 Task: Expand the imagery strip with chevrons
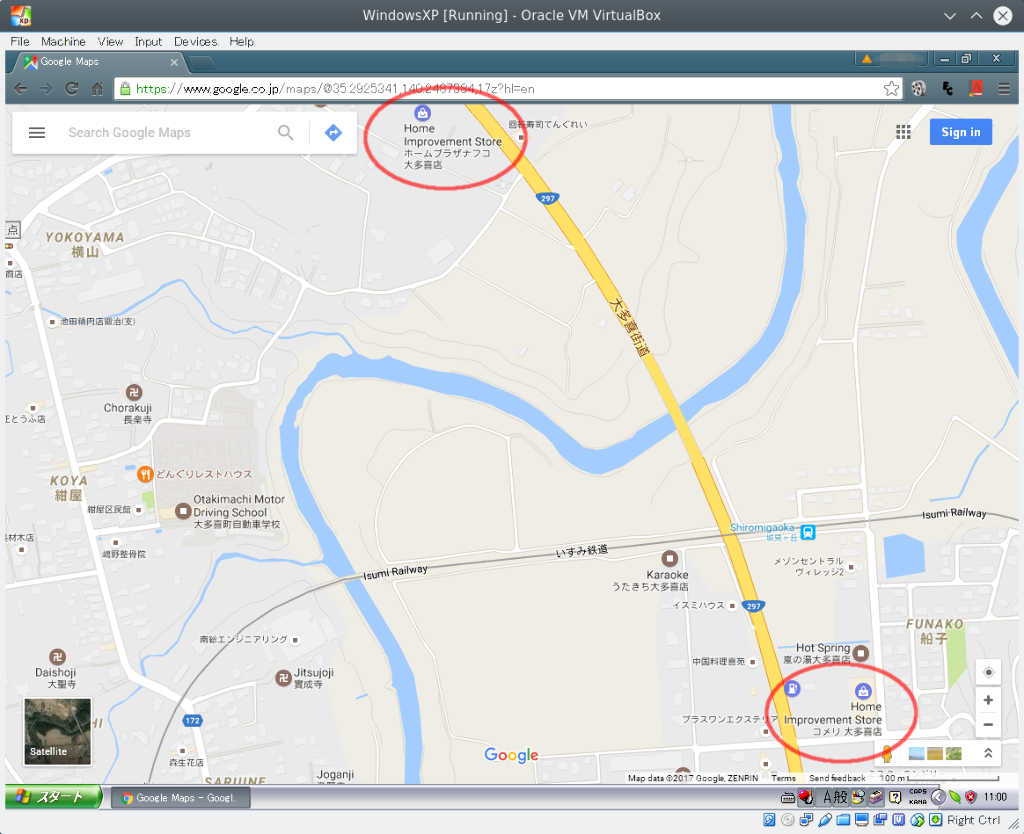point(988,753)
